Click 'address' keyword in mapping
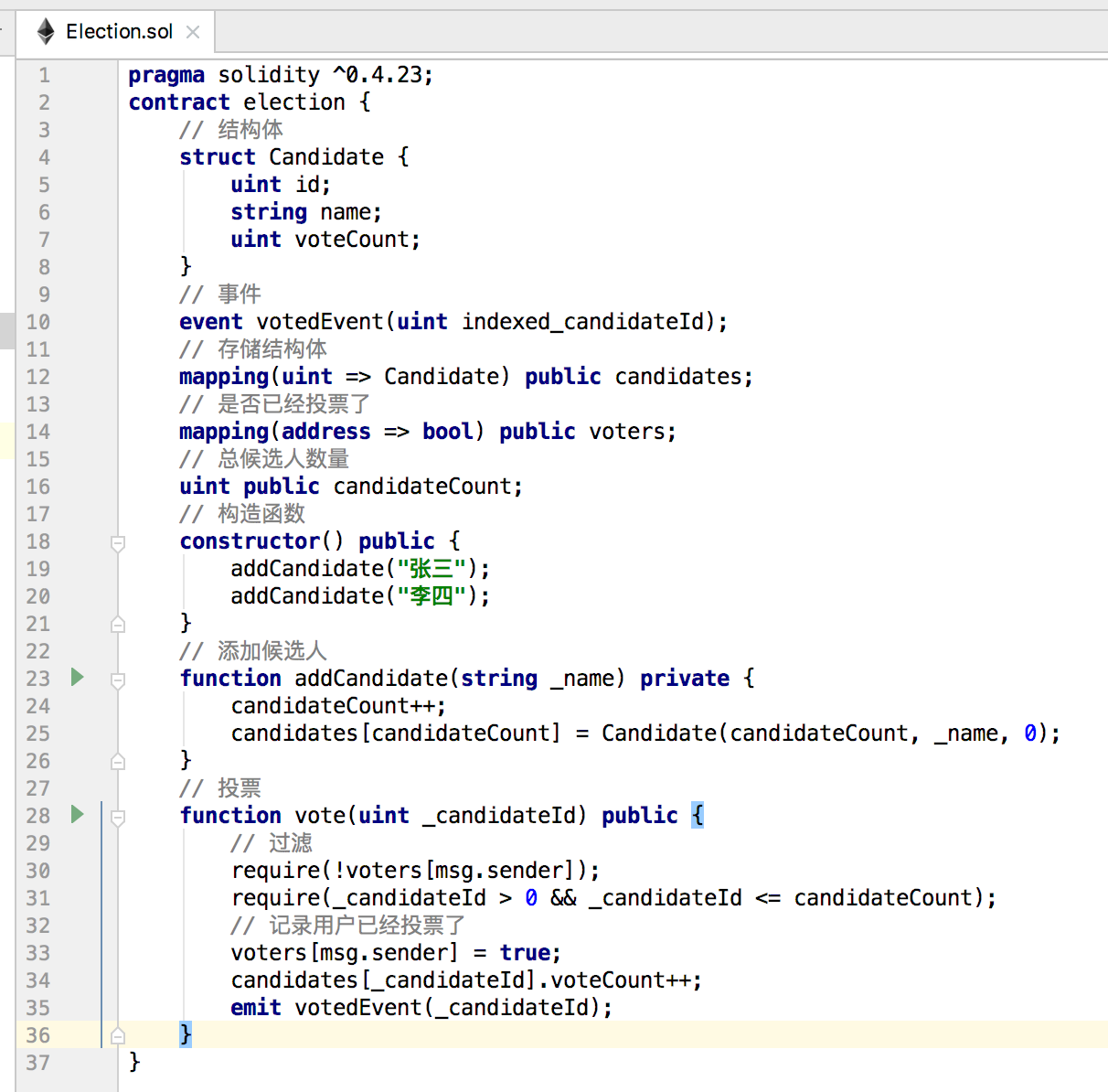This screenshot has height=1092, width=1108. pos(326,432)
